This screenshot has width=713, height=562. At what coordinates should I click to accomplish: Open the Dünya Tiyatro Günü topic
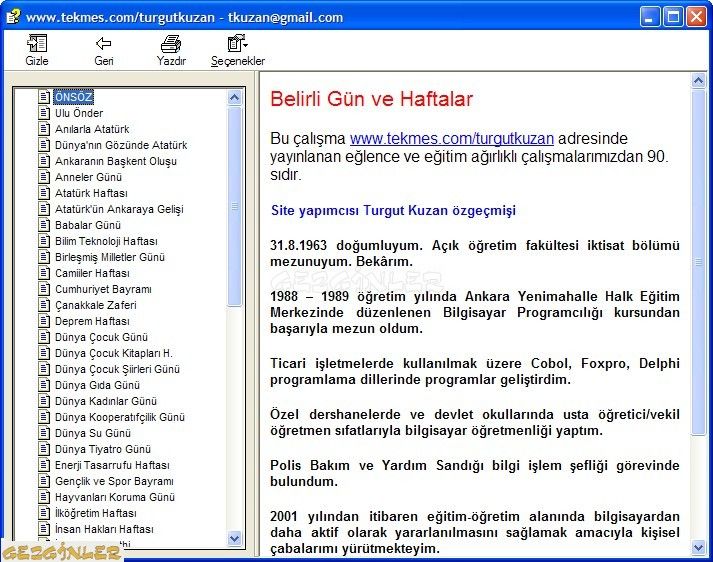point(102,449)
